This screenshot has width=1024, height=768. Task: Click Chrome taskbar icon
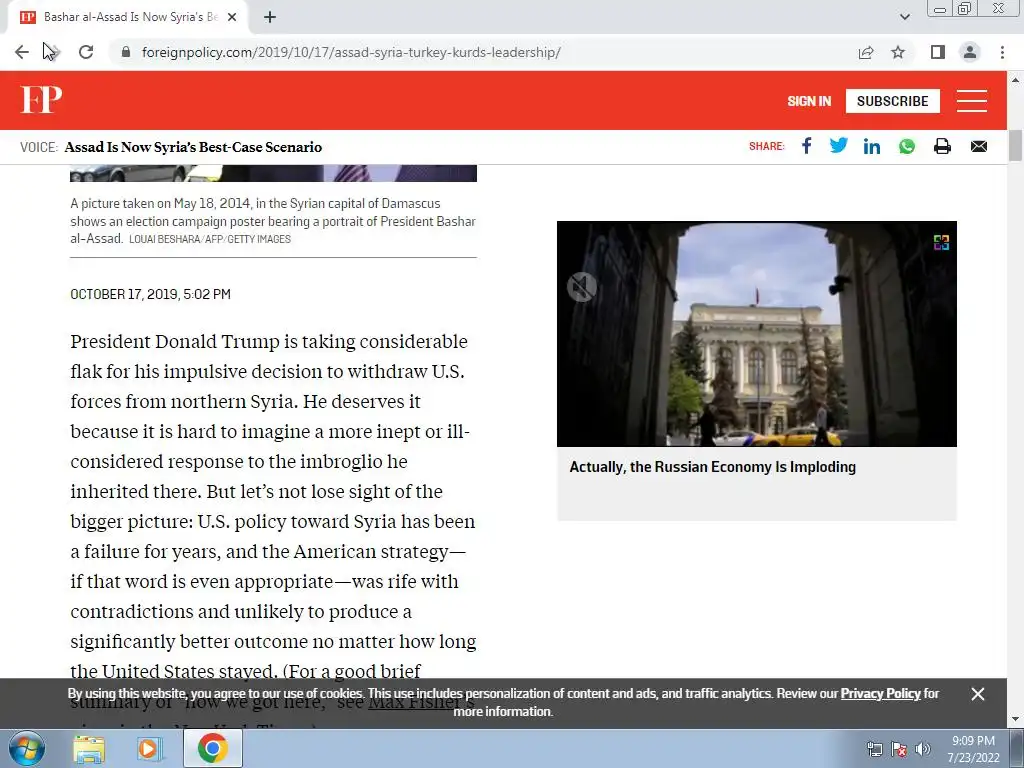coord(212,748)
